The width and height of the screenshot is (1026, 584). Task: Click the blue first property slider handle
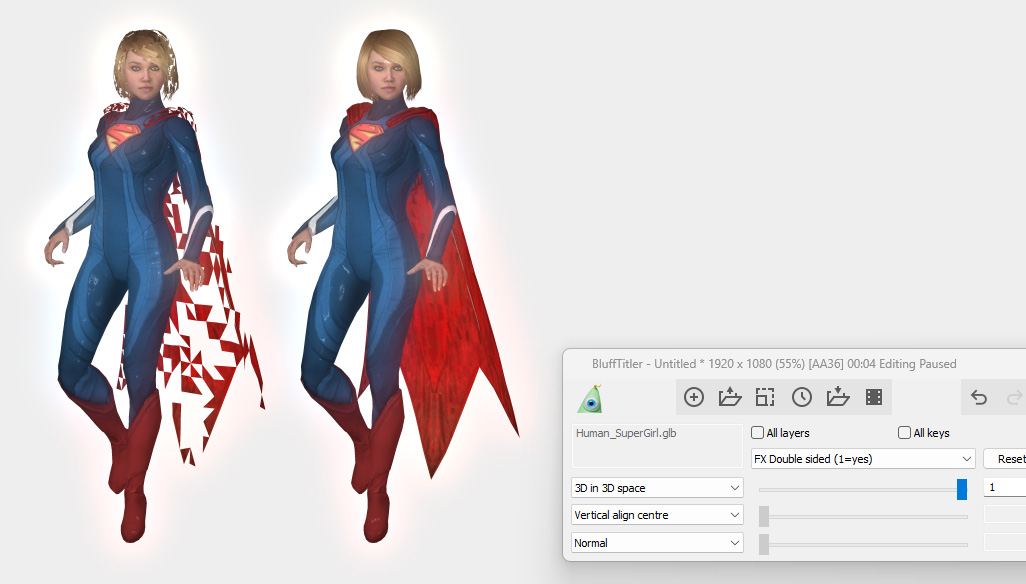click(x=962, y=489)
